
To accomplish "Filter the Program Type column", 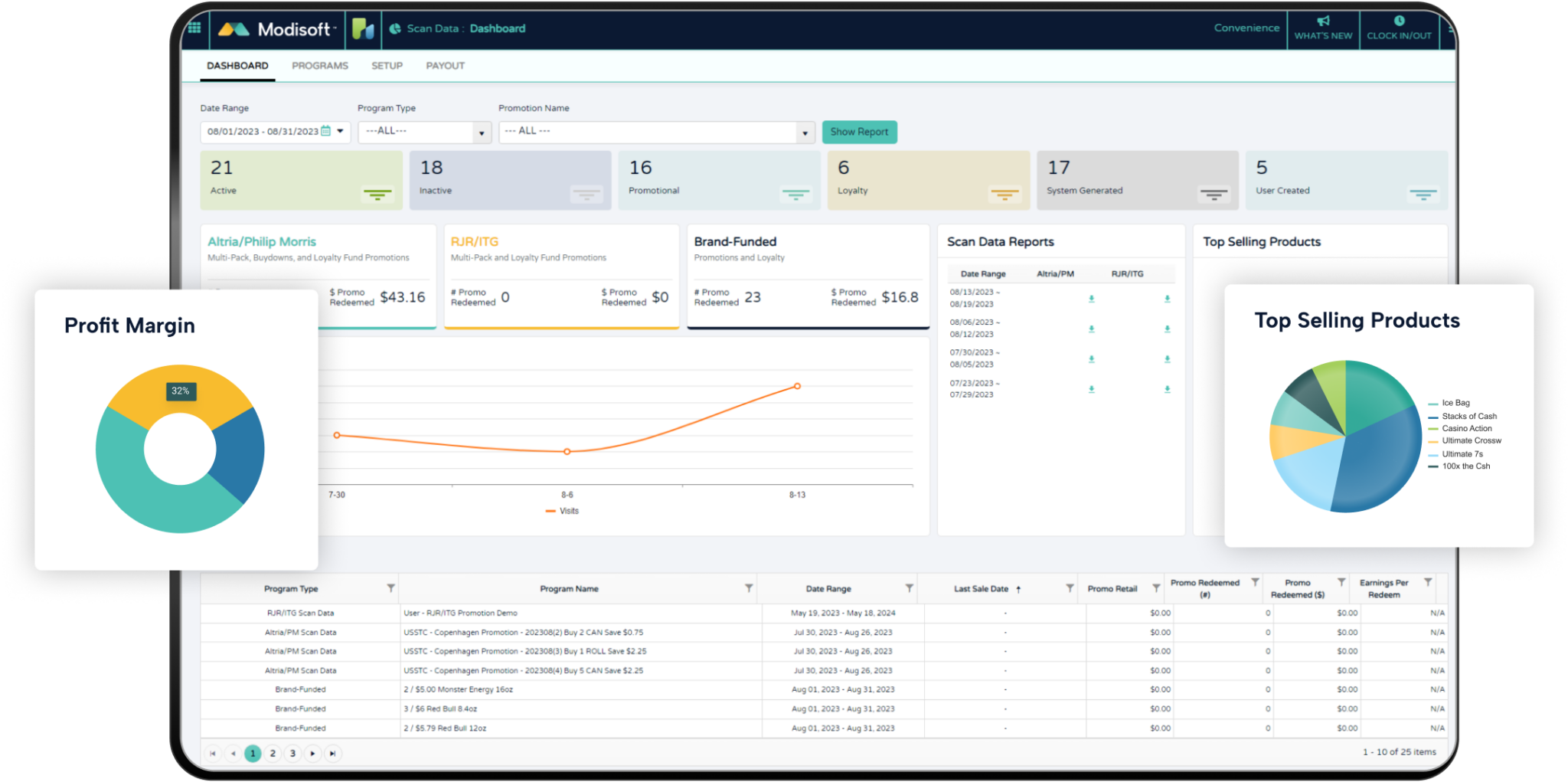I will pyautogui.click(x=391, y=588).
